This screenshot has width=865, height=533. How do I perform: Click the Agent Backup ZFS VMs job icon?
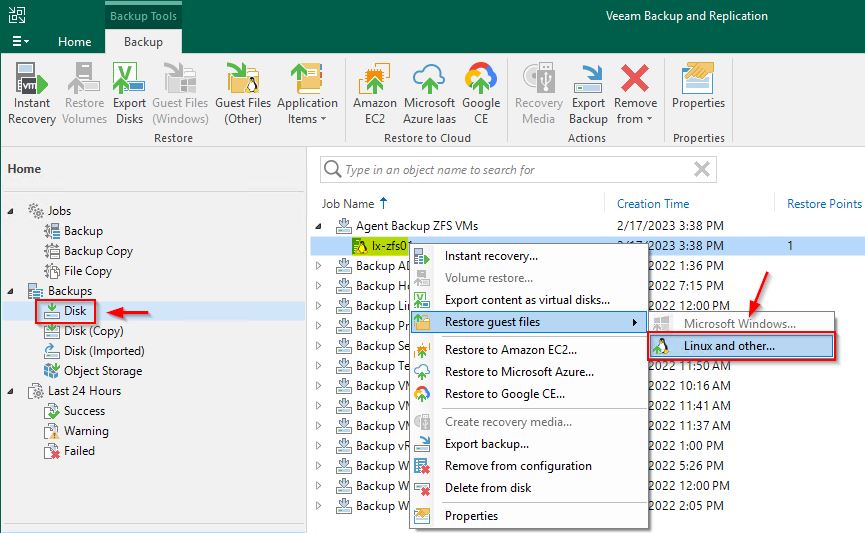(x=344, y=226)
